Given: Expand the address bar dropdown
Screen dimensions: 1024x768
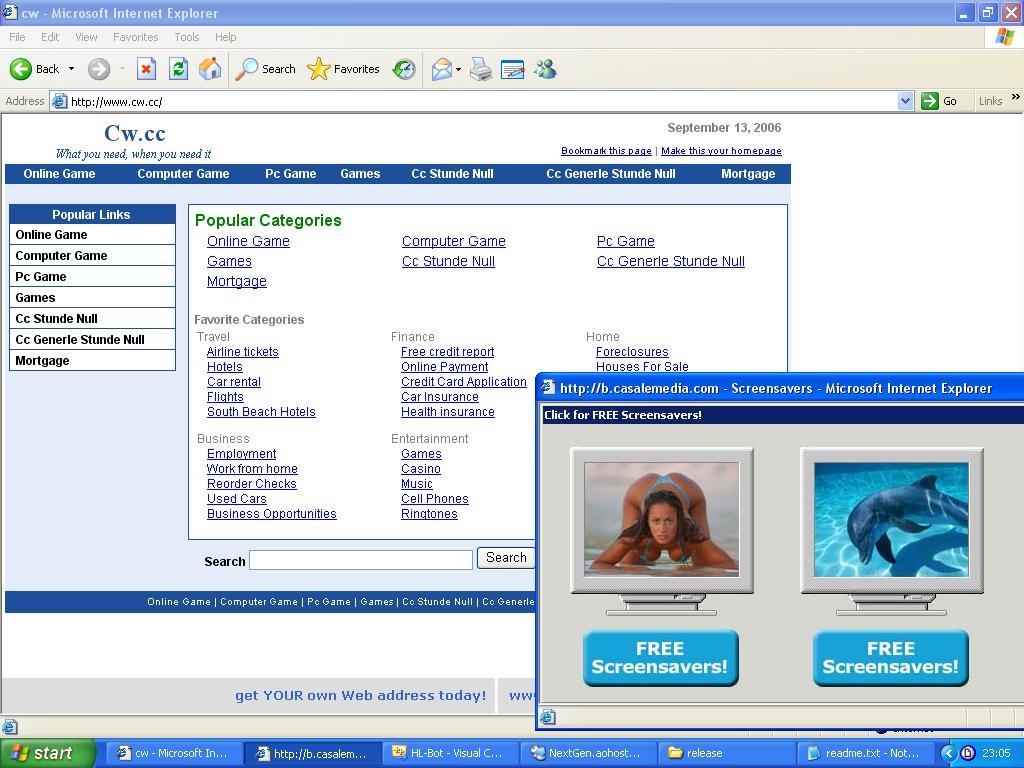Looking at the screenshot, I should tap(905, 101).
